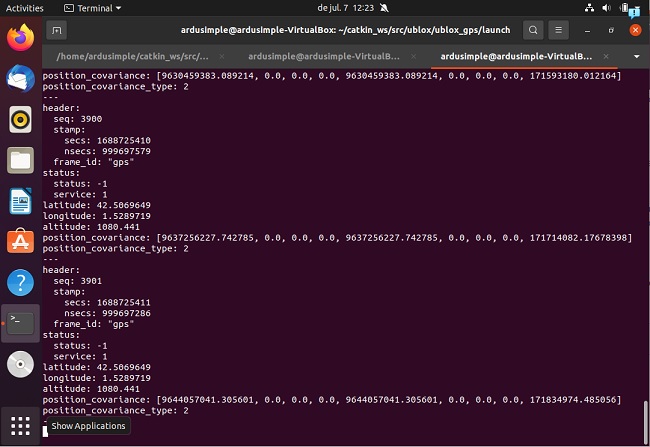
Task: Click the disc media icon in dock
Action: pyautogui.click(x=20, y=364)
